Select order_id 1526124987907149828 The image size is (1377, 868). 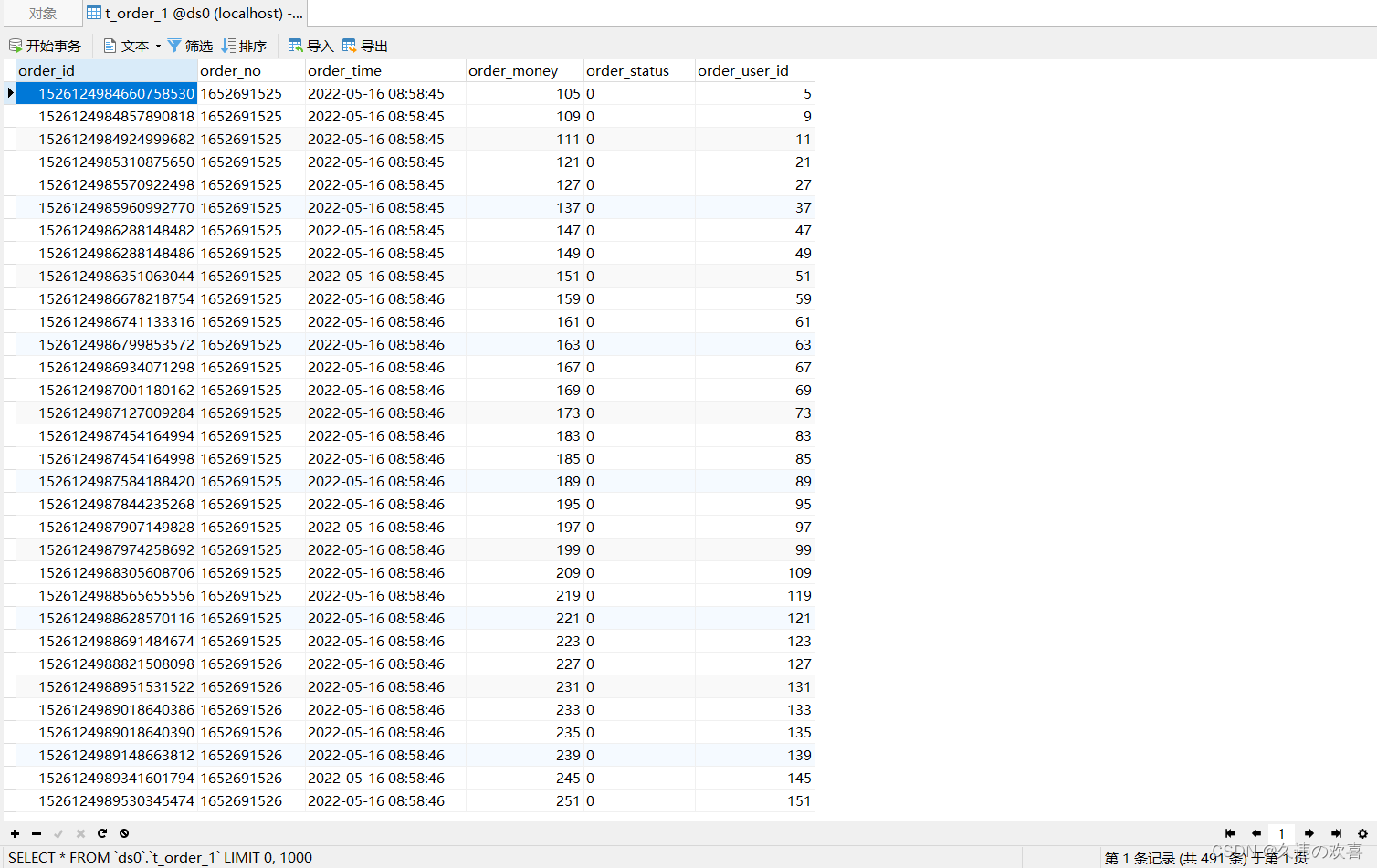(107, 527)
